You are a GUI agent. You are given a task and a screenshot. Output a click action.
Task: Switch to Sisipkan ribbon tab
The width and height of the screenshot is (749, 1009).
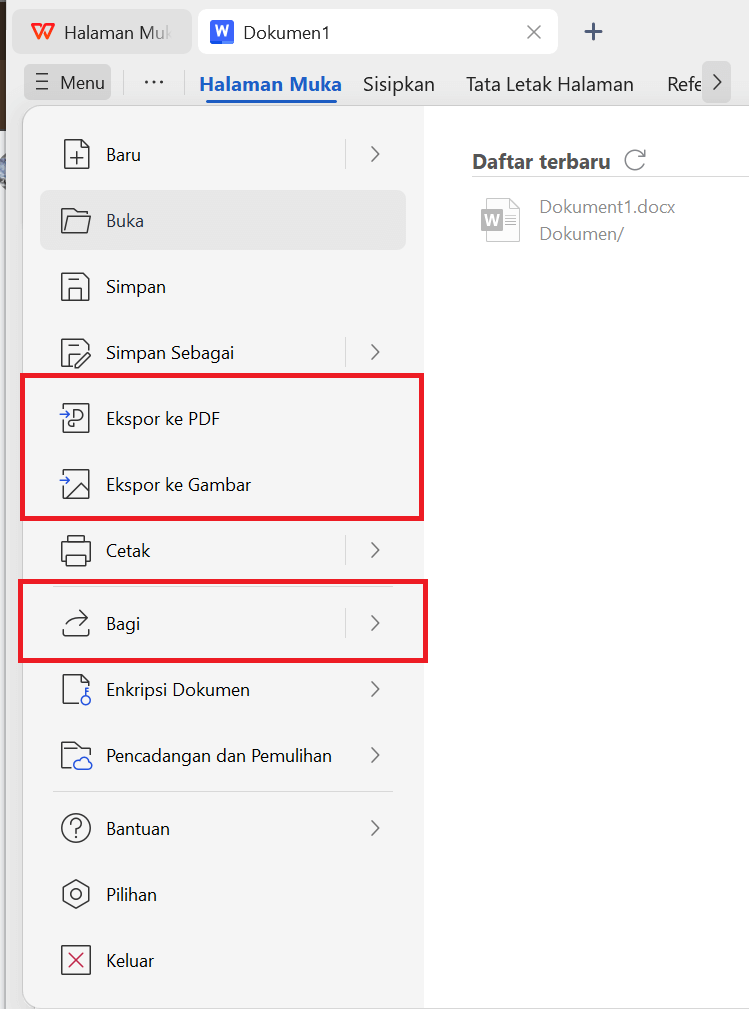coord(398,84)
